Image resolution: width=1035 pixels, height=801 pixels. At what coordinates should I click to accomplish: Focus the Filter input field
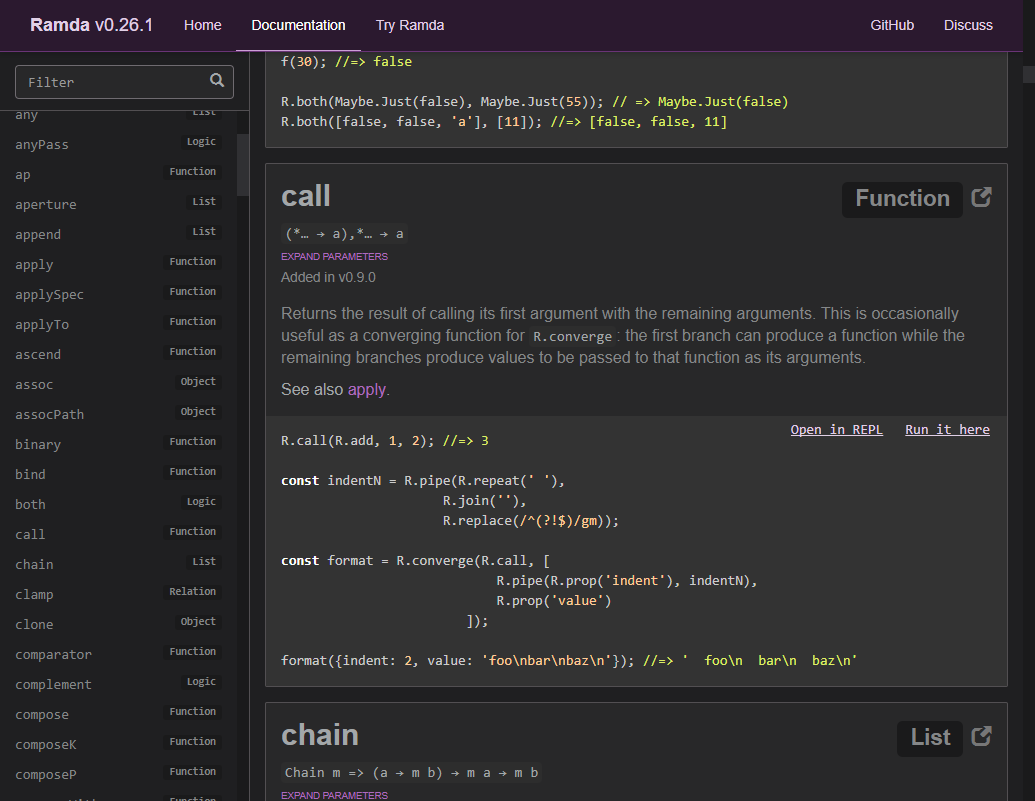[124, 82]
